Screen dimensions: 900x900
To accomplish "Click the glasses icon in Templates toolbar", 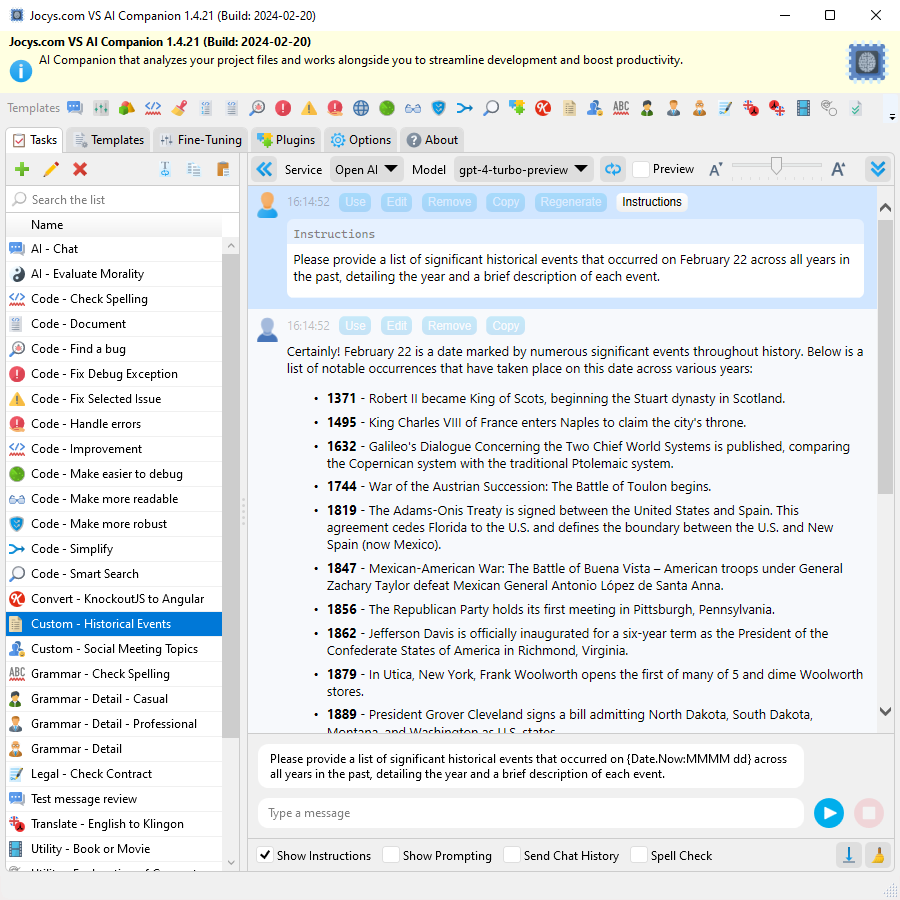I will point(413,108).
